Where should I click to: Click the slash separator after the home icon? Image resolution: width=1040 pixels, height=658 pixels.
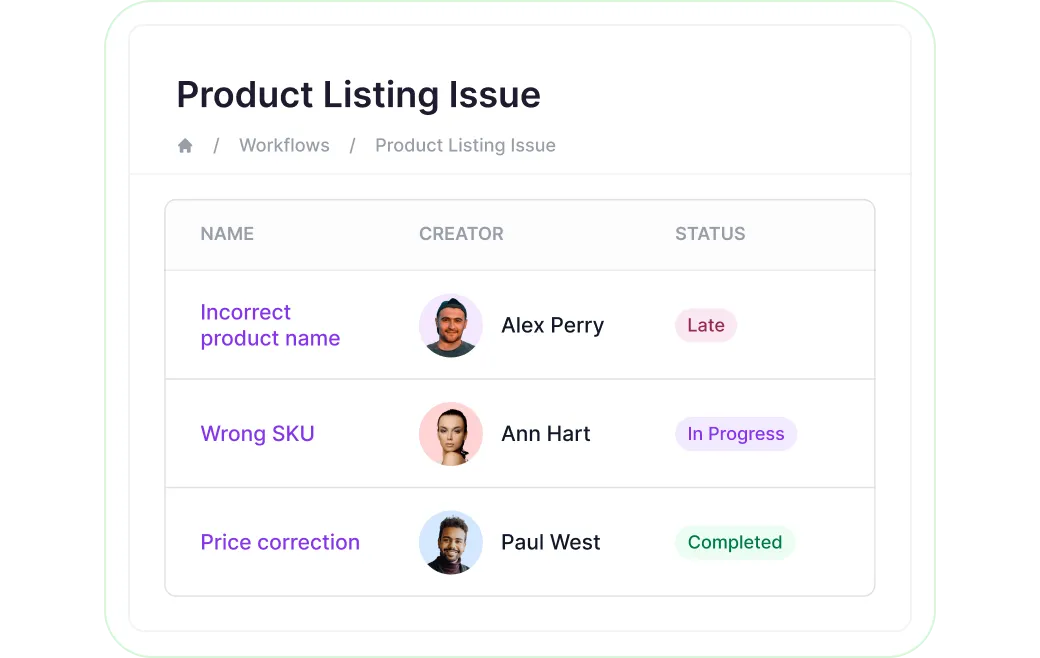click(216, 145)
